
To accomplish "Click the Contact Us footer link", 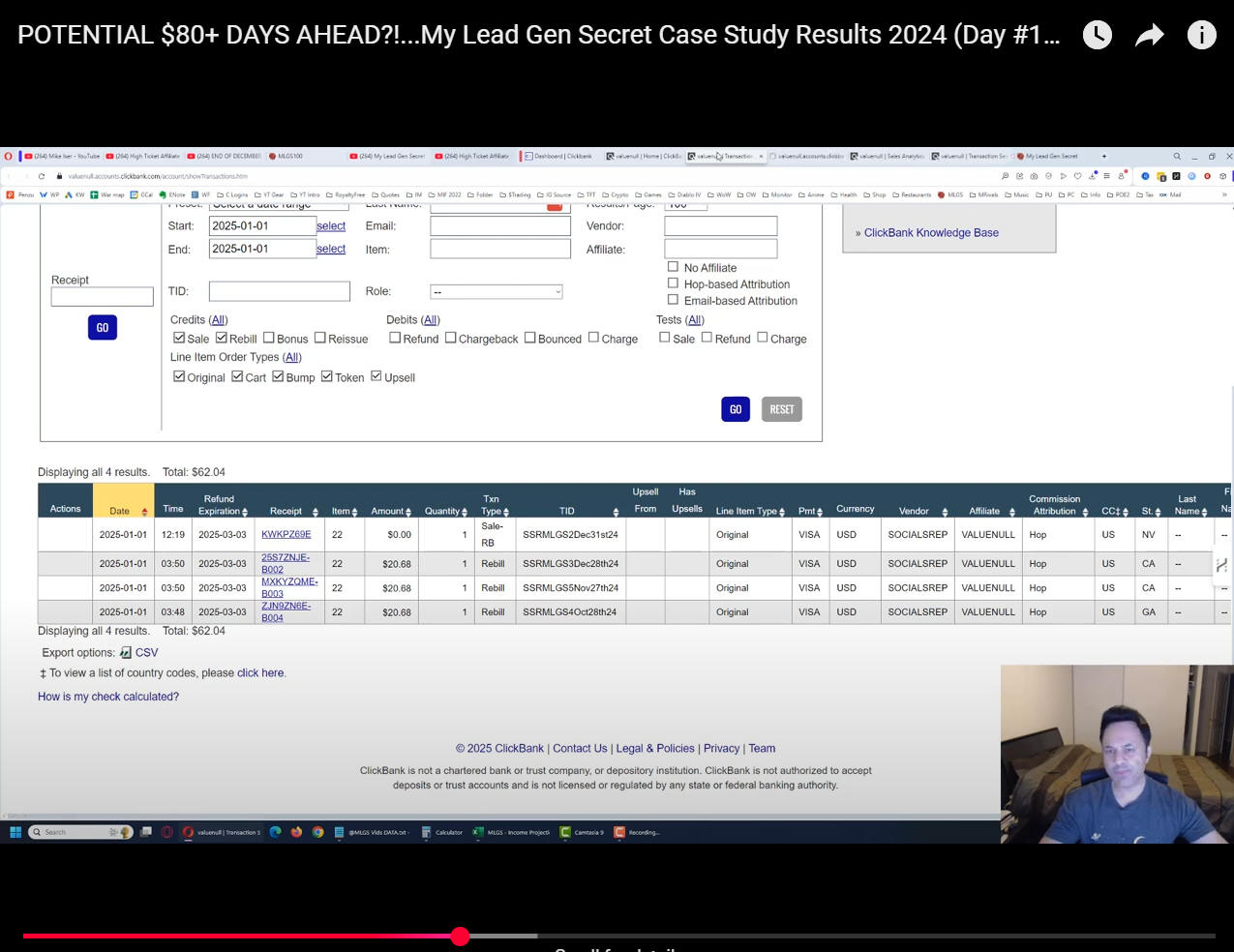I will click(x=580, y=749).
